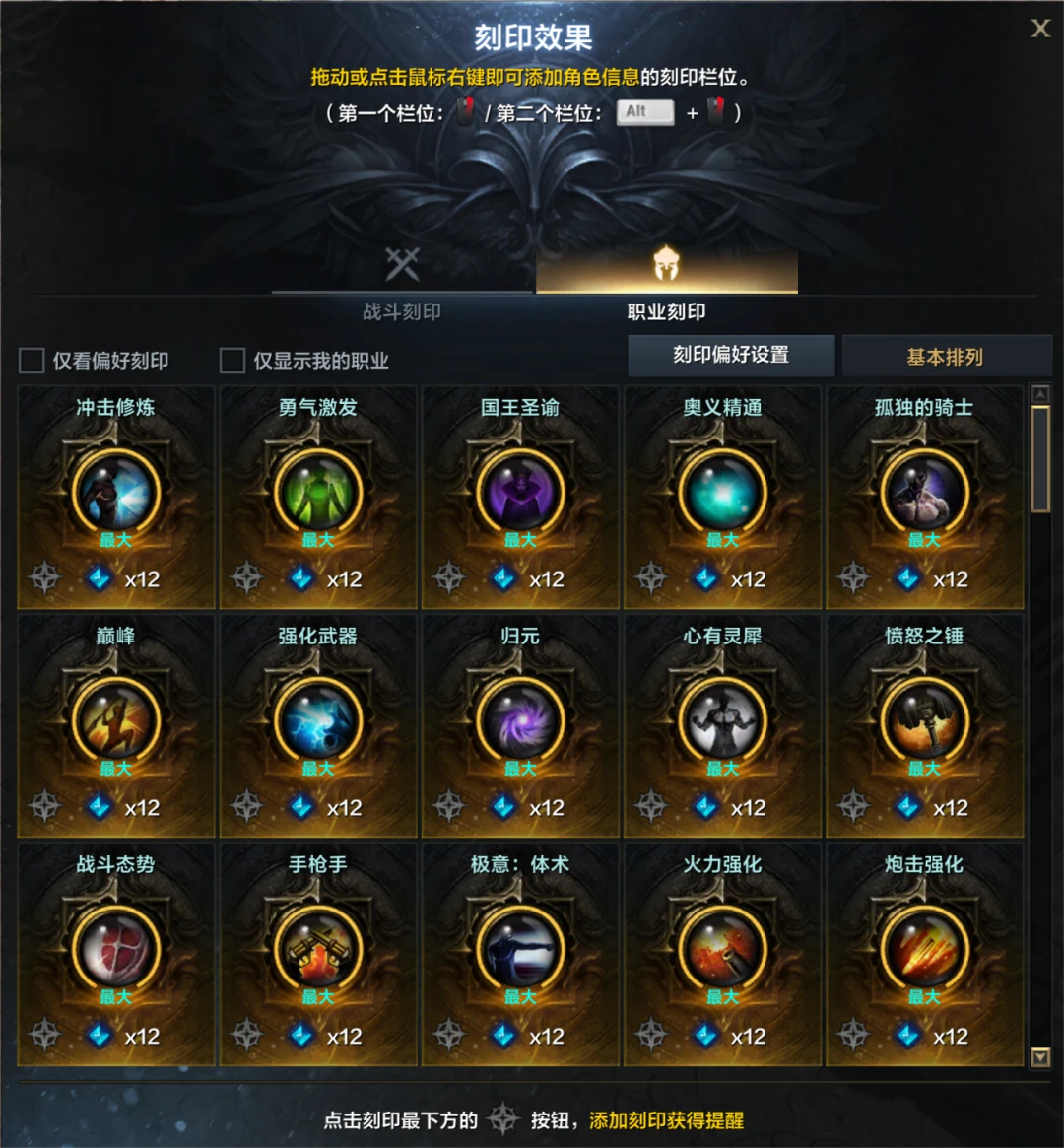Toggle reminder compass on 巅峰 card
This screenshot has width=1064, height=1148.
(x=44, y=807)
